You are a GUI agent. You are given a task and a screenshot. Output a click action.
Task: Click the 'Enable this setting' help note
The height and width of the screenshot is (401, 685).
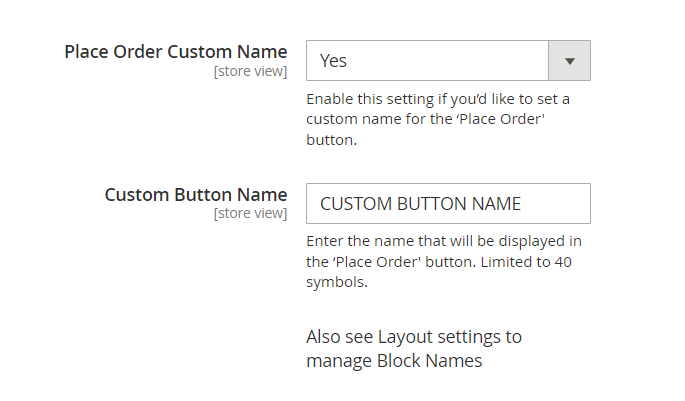pos(438,119)
